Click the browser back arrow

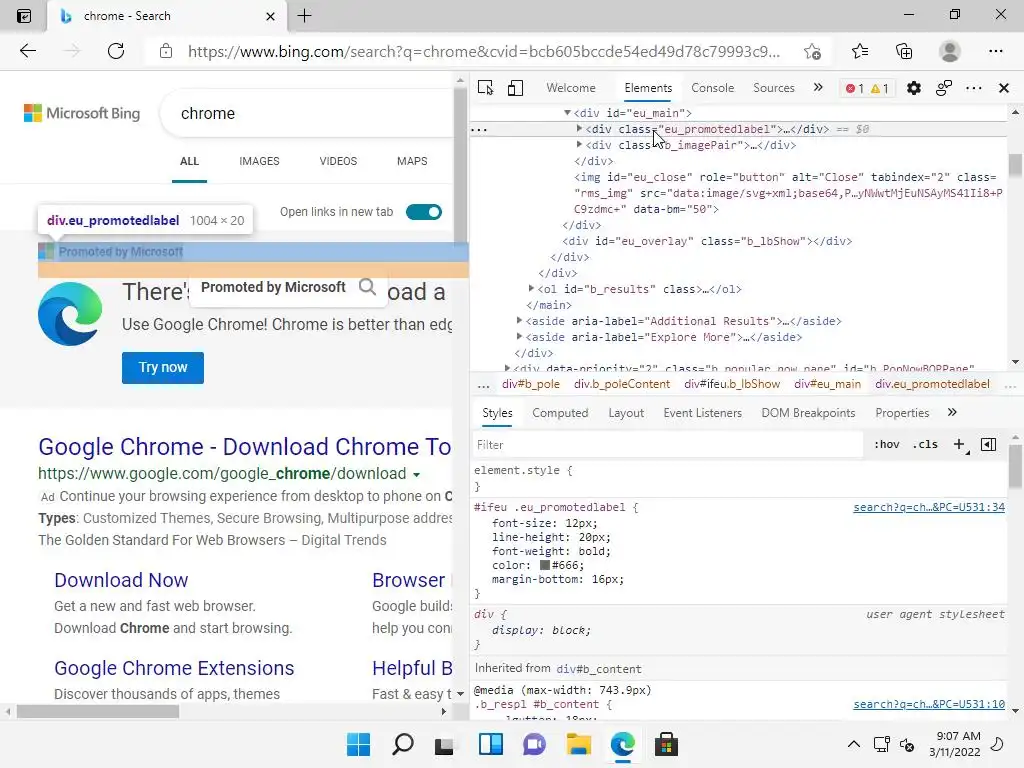pos(27,51)
